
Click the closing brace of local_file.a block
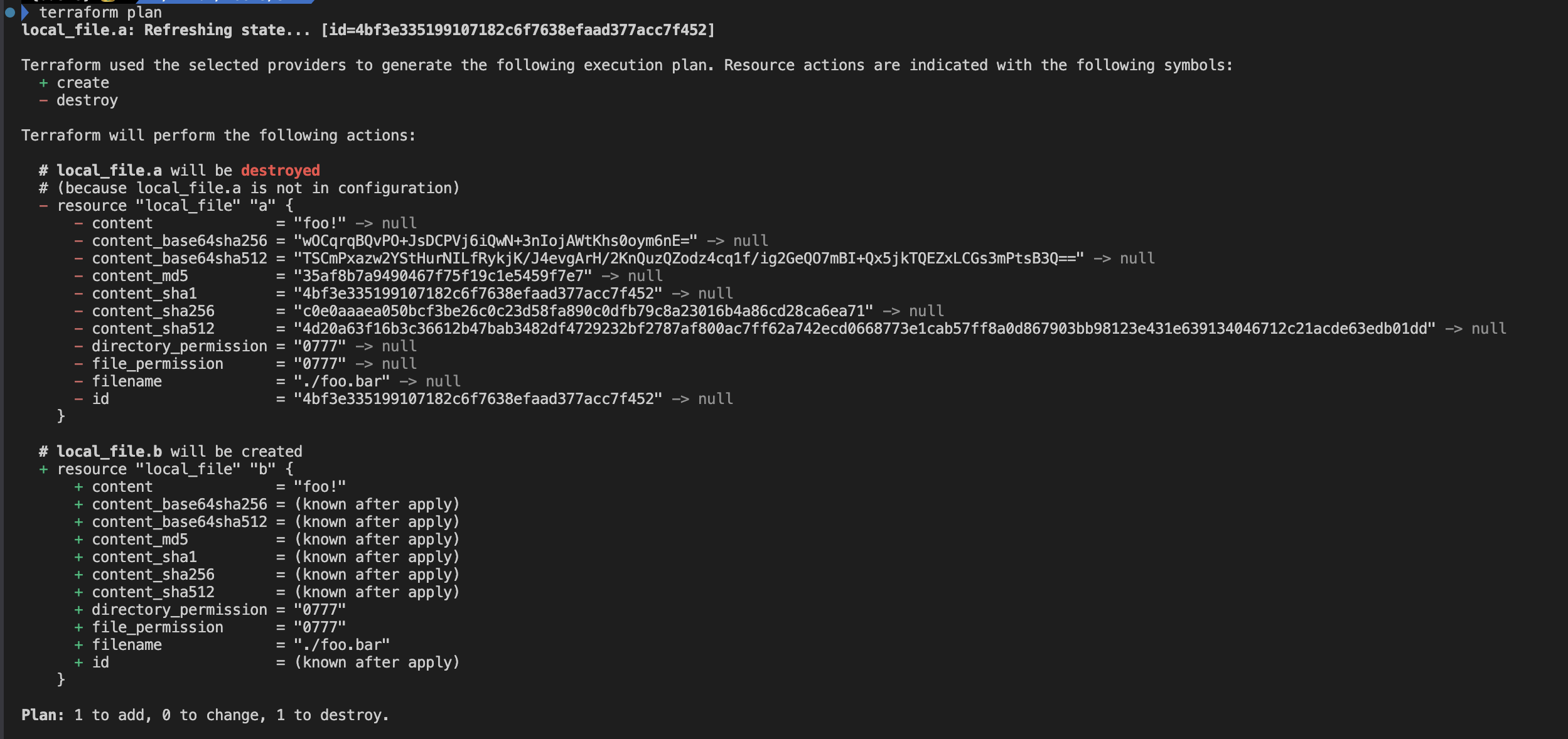(x=61, y=416)
